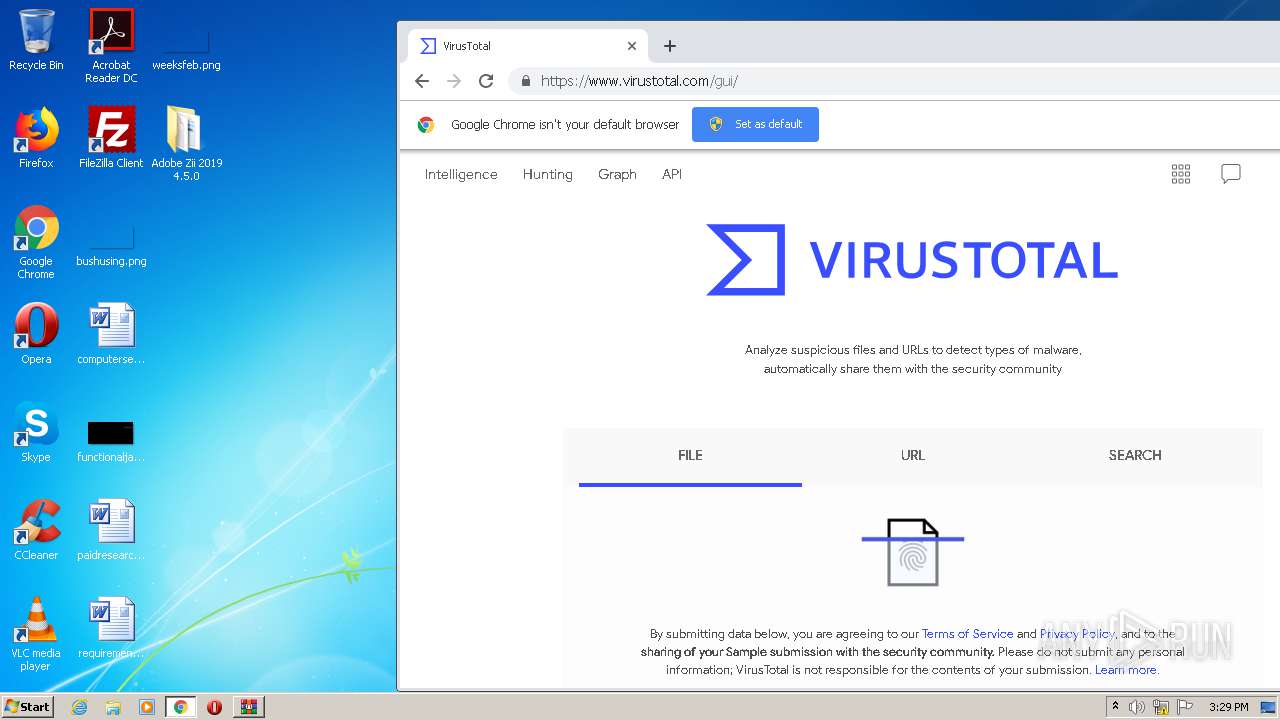
Task: Open a new Chrome tab
Action: coord(670,46)
